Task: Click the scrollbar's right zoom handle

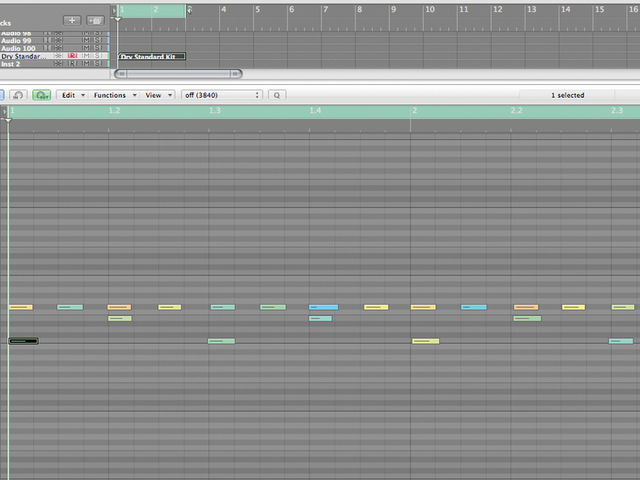Action: coord(236,74)
